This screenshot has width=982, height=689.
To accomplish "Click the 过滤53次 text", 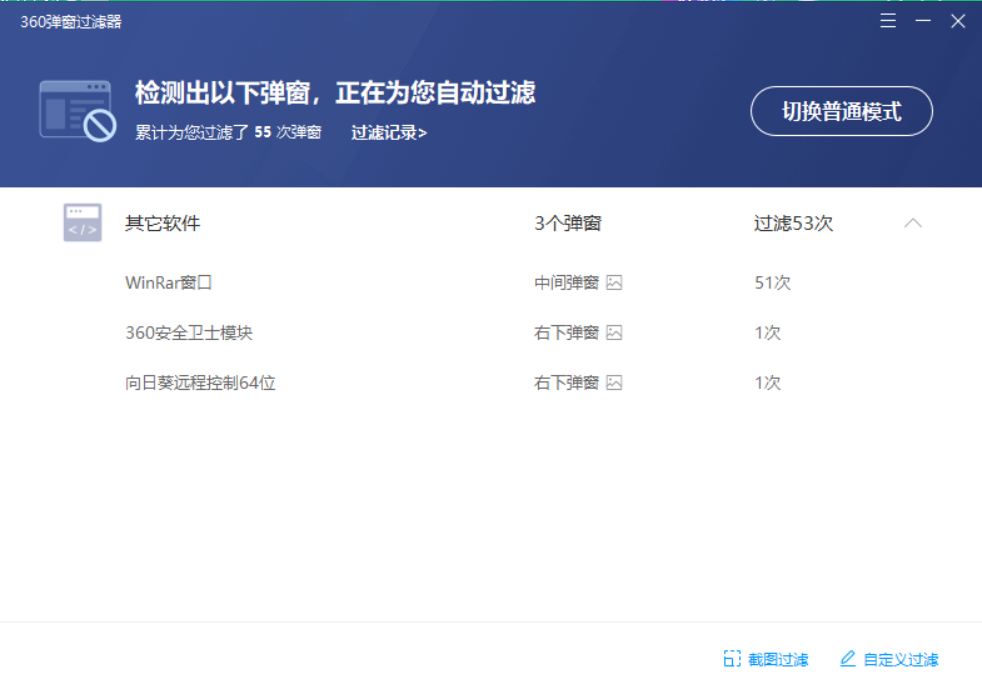I will click(793, 223).
